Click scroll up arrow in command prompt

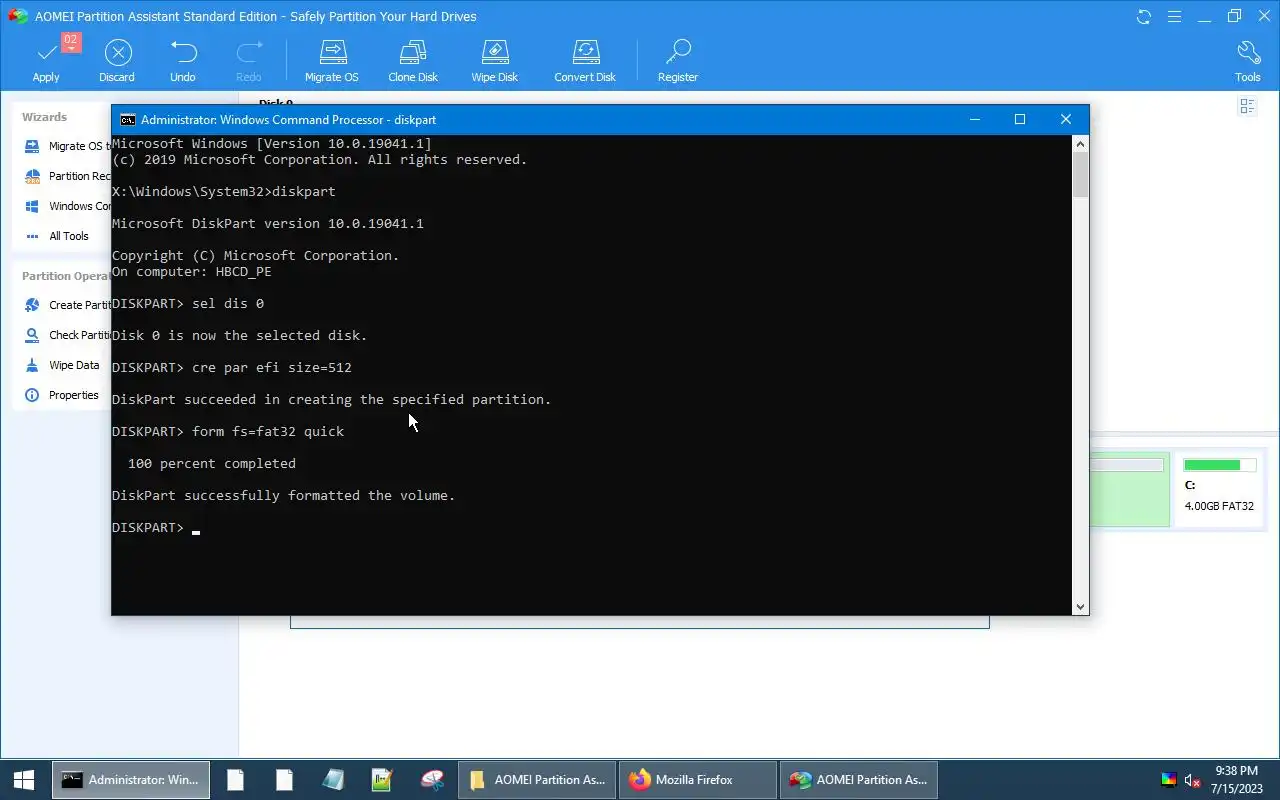1080,144
